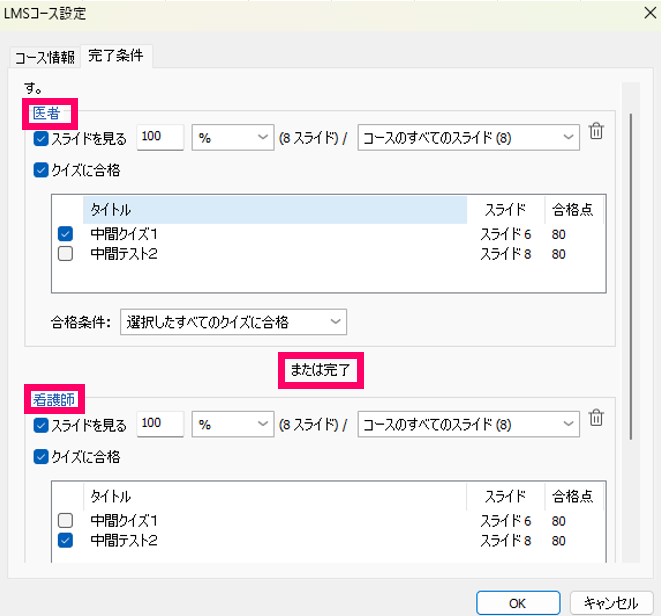Select 中間テスト2 title in 看護師 list

[x=124, y=540]
